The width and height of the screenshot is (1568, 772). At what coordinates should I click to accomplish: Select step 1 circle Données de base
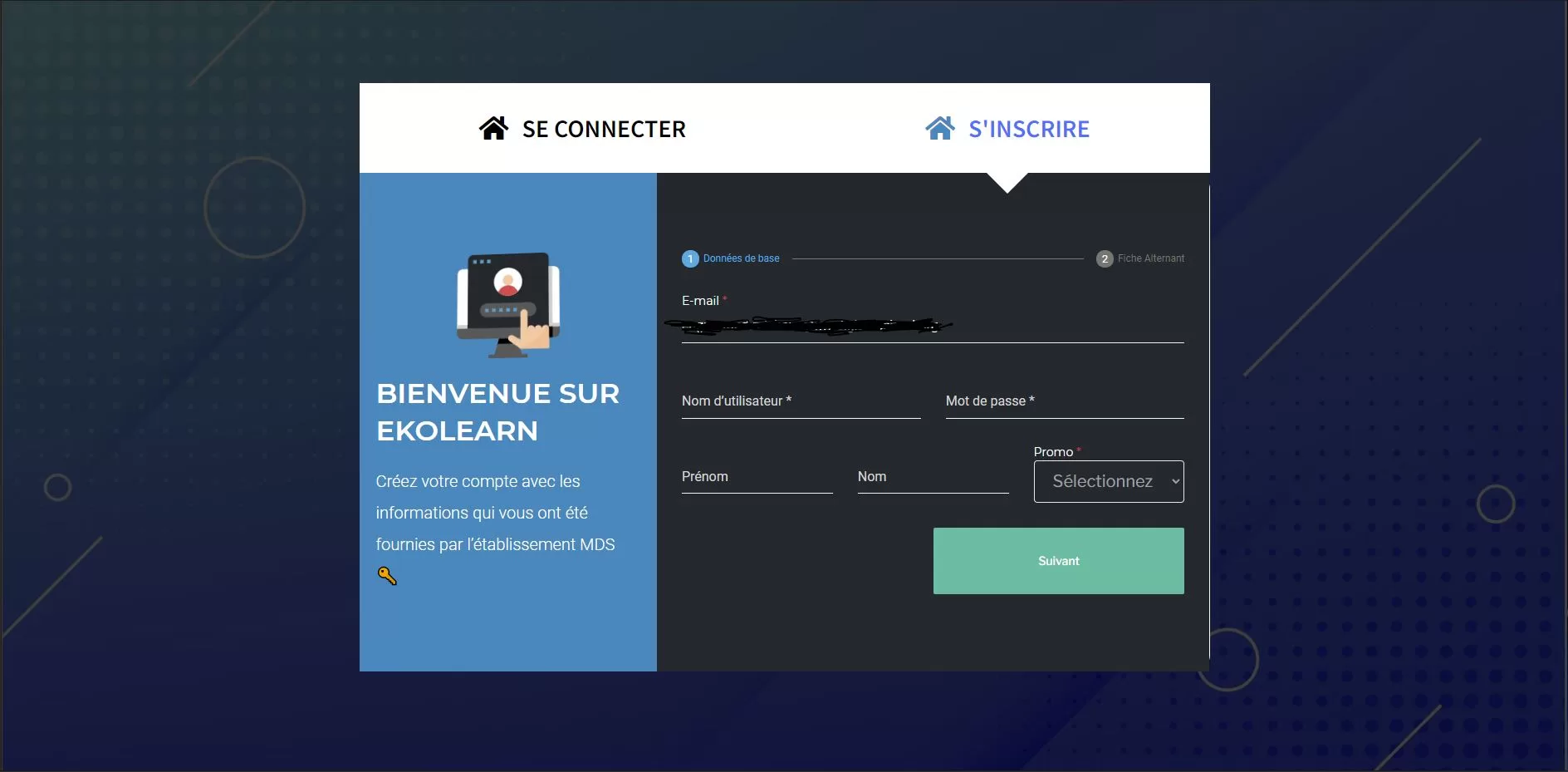pyautogui.click(x=690, y=259)
